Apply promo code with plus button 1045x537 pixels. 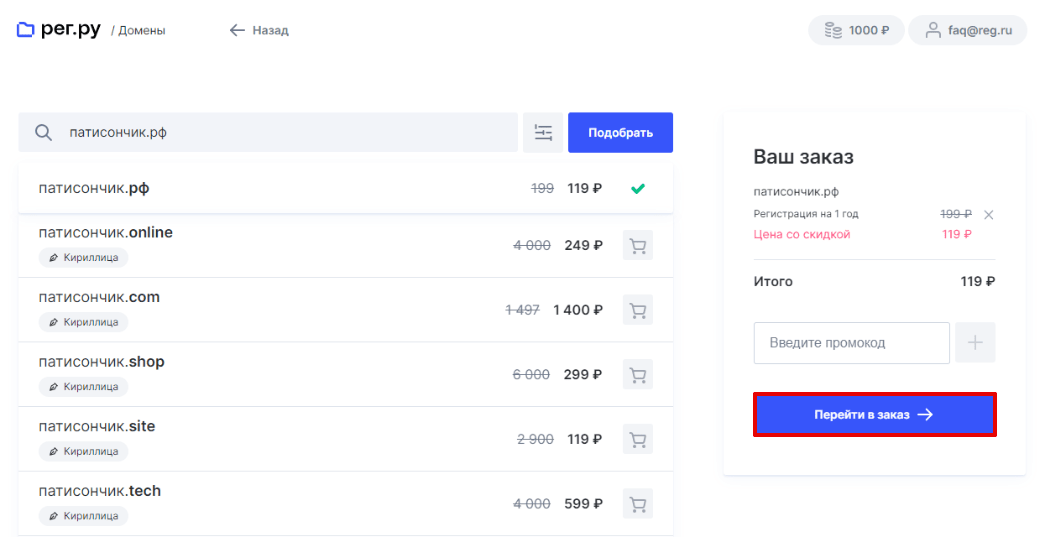(975, 343)
